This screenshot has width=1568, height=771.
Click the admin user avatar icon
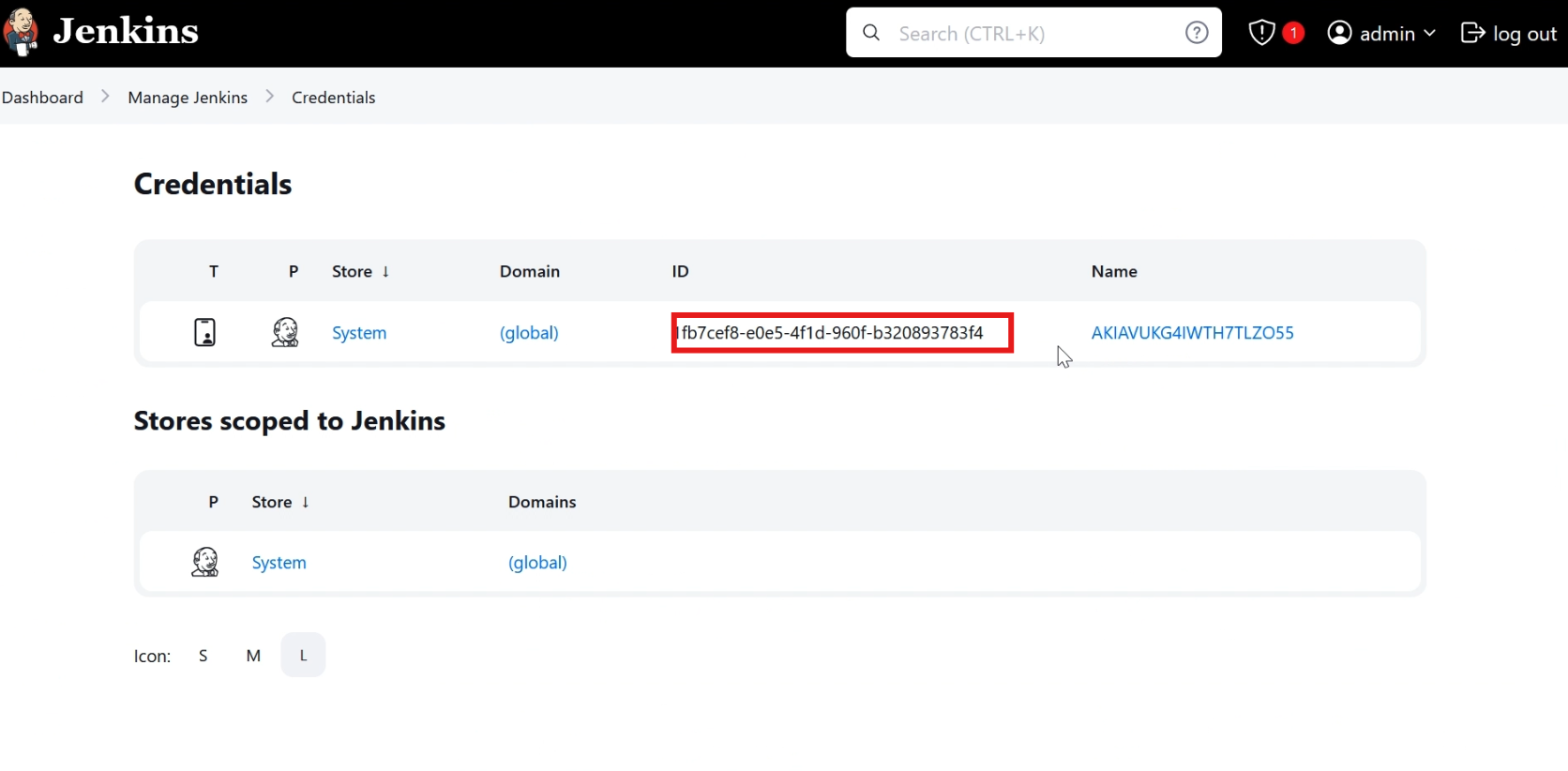[x=1340, y=33]
